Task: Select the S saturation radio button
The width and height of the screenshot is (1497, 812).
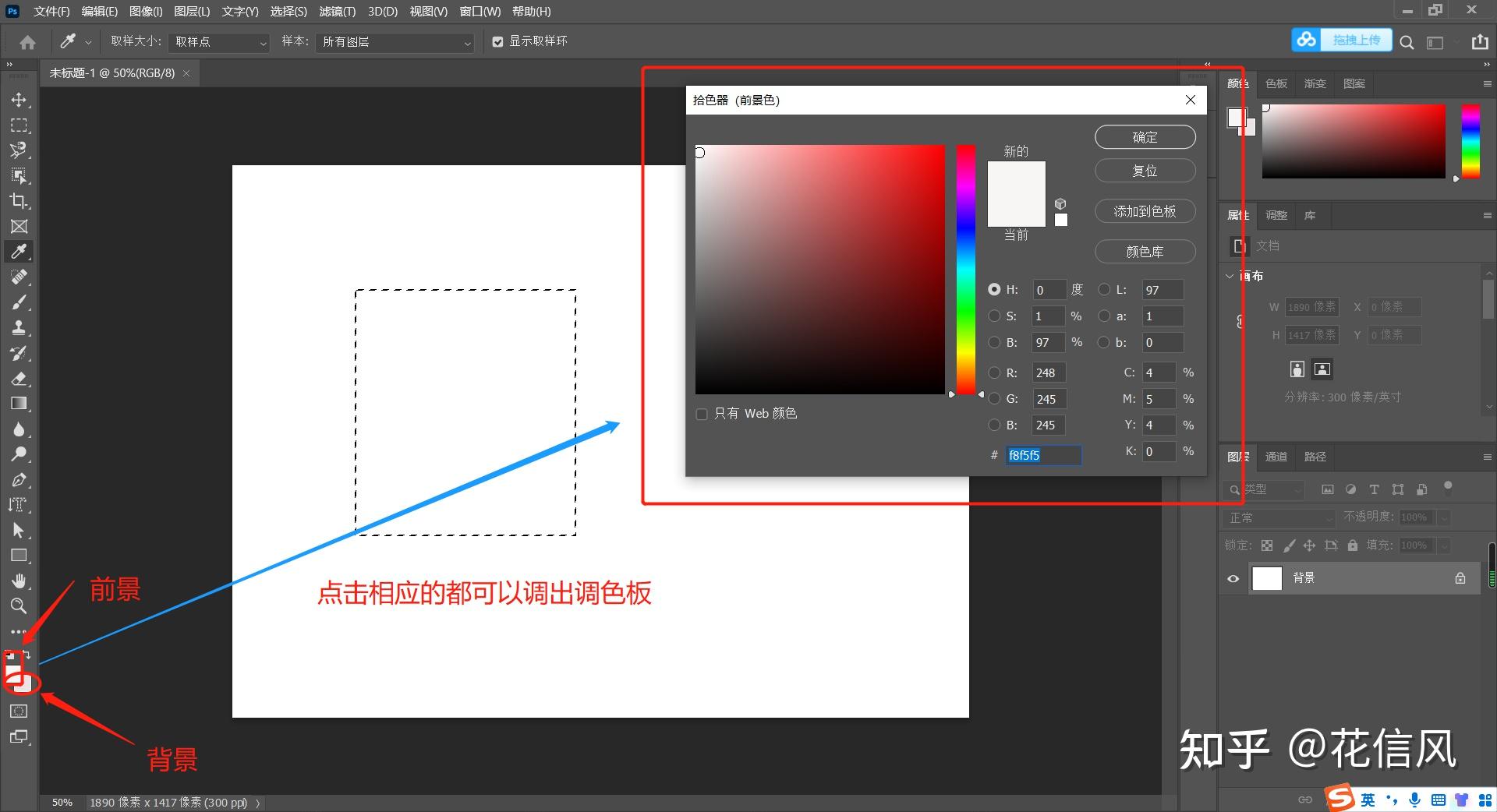Action: 994,316
